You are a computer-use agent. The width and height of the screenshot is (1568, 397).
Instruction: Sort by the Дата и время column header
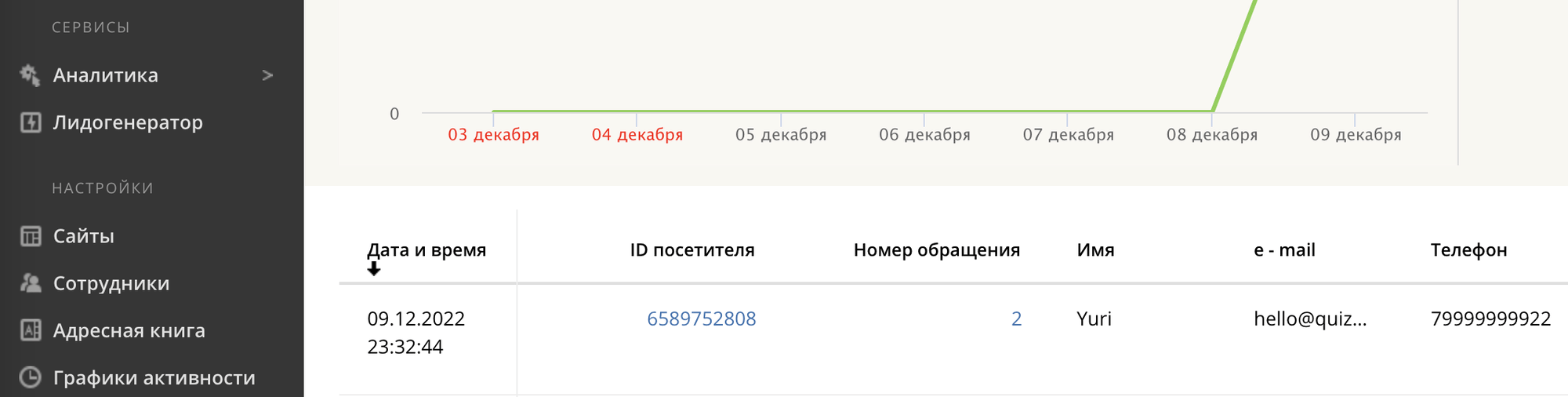click(x=426, y=250)
